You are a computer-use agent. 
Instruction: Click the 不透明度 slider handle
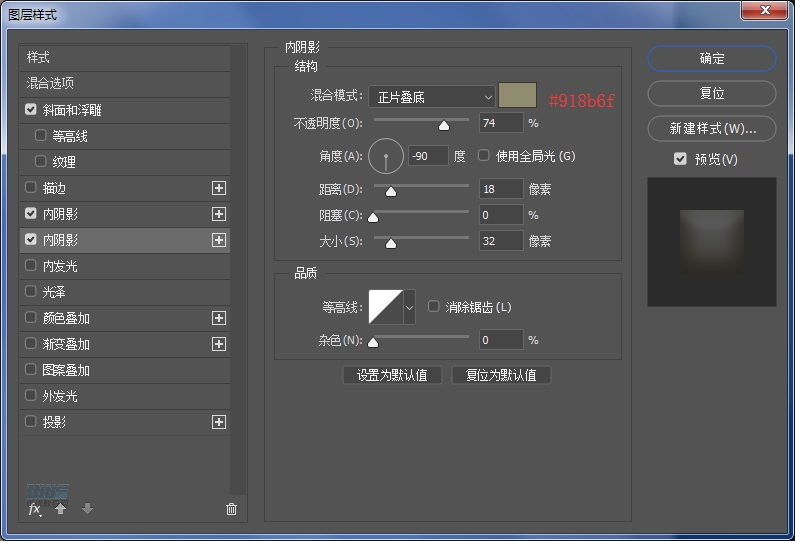[444, 125]
